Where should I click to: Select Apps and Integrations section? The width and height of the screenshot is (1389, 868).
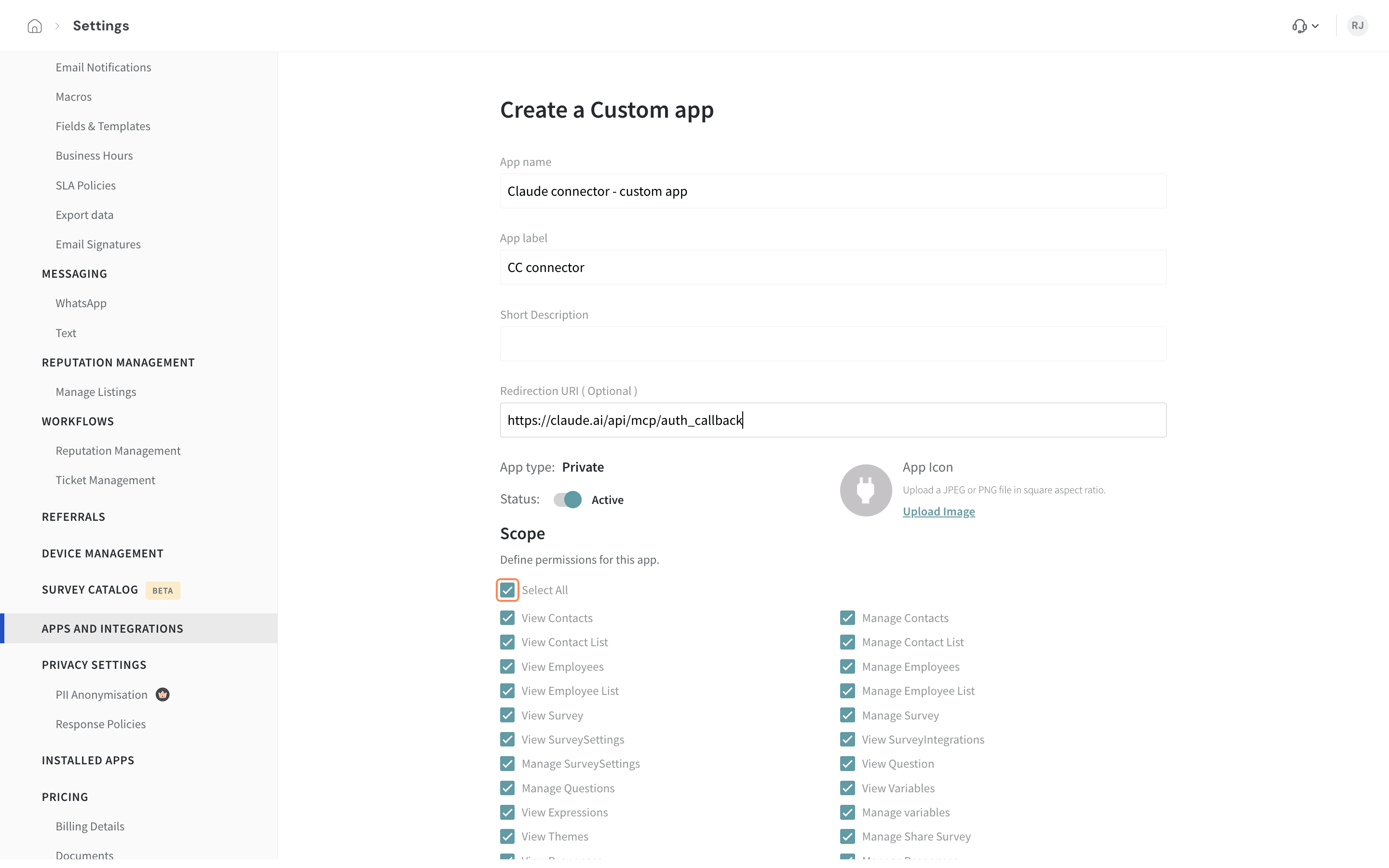click(139, 629)
